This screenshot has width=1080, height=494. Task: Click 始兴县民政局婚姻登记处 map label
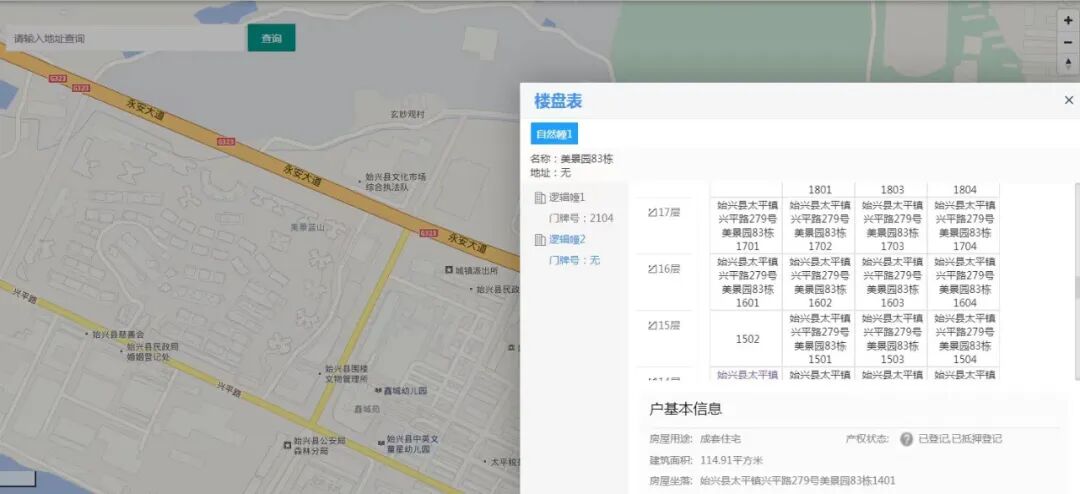pyautogui.click(x=152, y=352)
